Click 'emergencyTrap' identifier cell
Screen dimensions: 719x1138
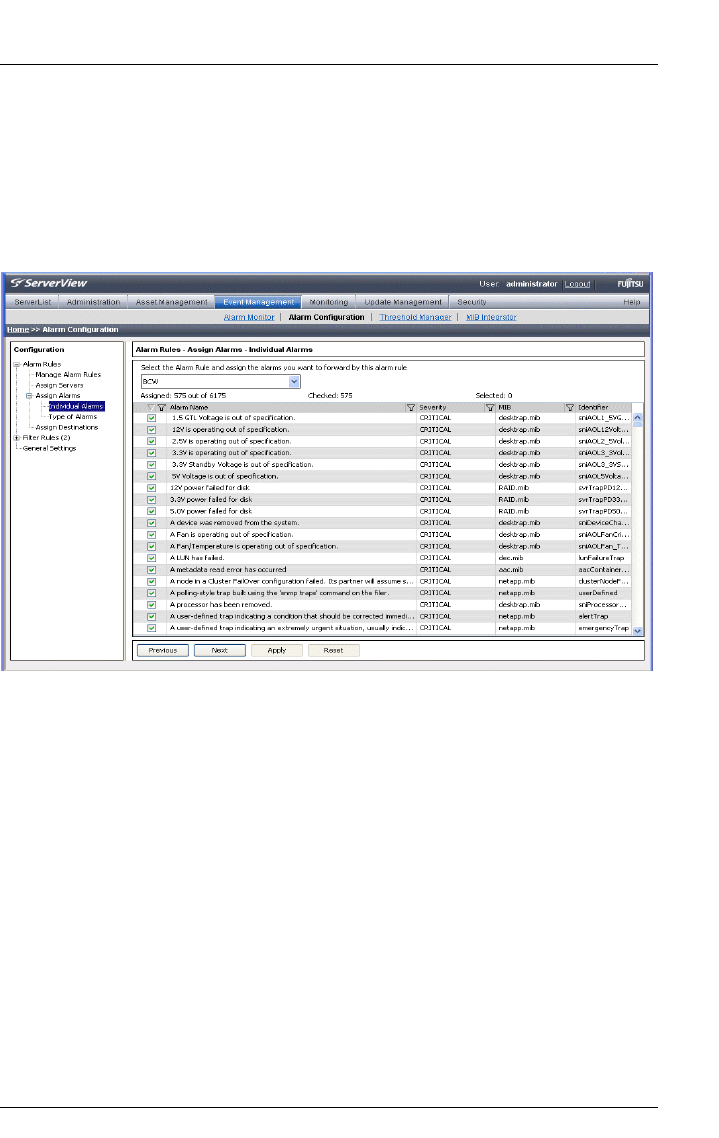[603, 628]
